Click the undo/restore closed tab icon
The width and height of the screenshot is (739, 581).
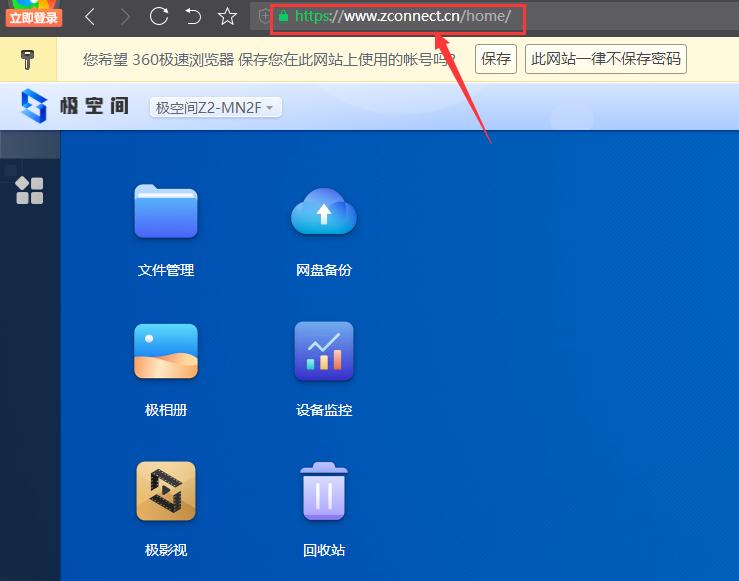[193, 16]
